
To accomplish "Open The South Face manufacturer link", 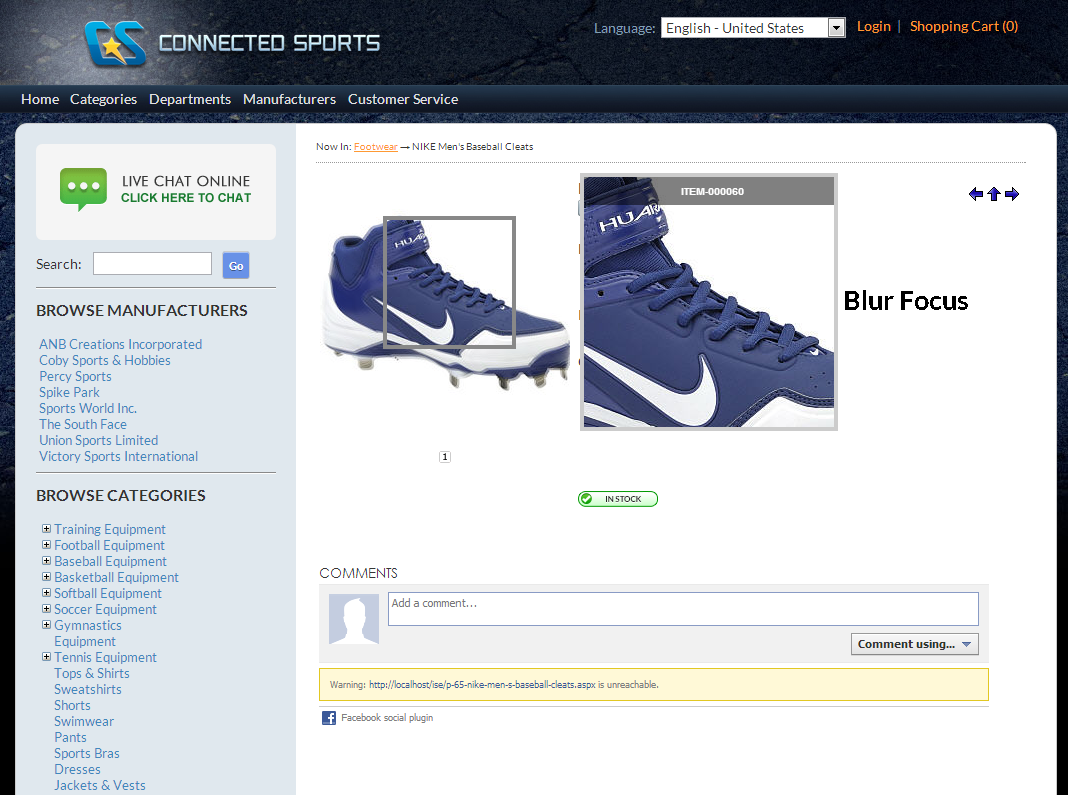I will coord(82,424).
